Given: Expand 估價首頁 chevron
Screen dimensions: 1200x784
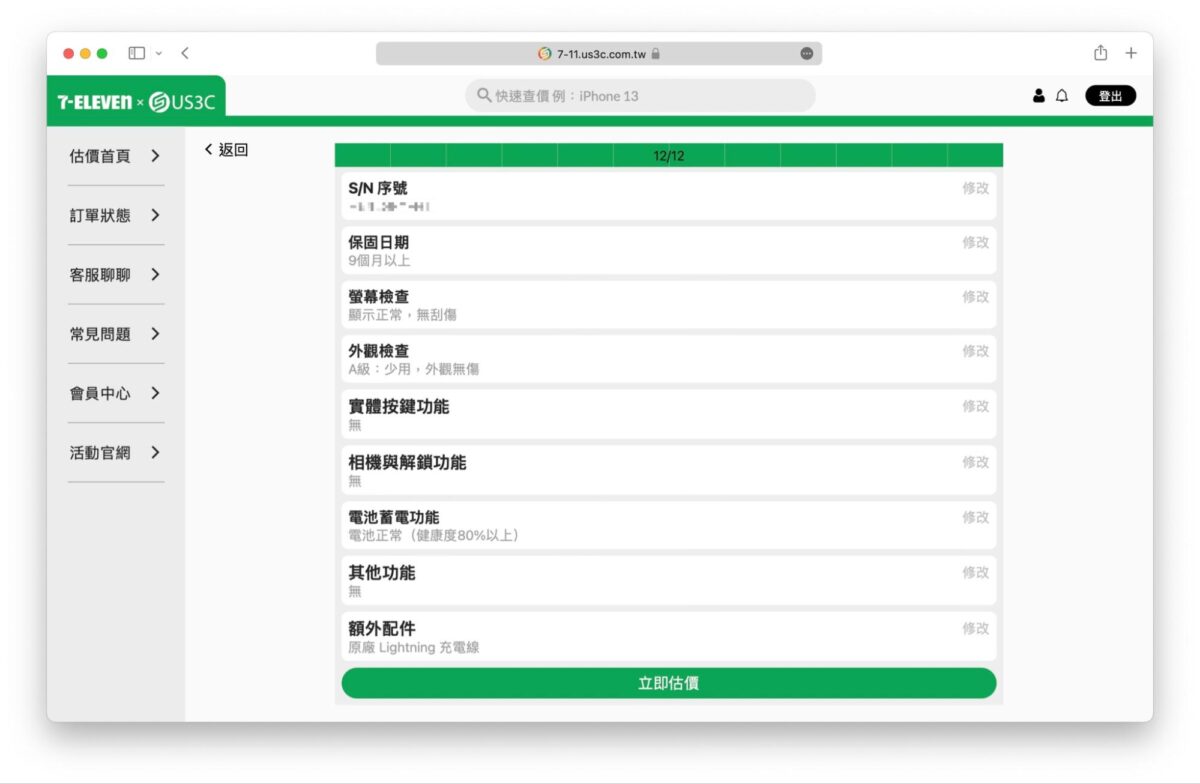Looking at the screenshot, I should pos(155,156).
